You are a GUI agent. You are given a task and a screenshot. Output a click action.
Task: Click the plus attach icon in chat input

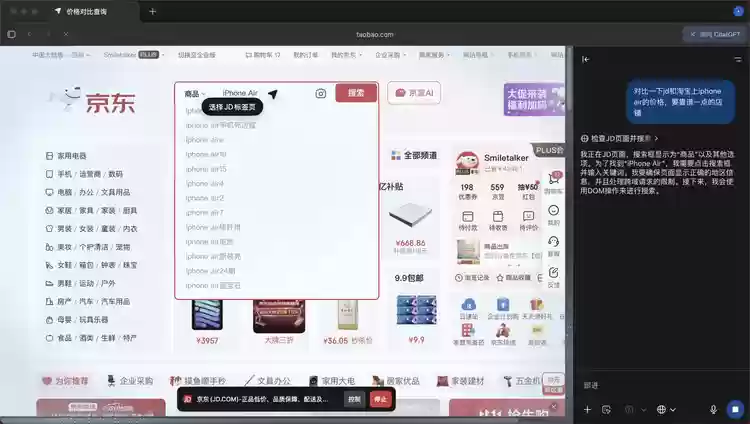pos(587,409)
